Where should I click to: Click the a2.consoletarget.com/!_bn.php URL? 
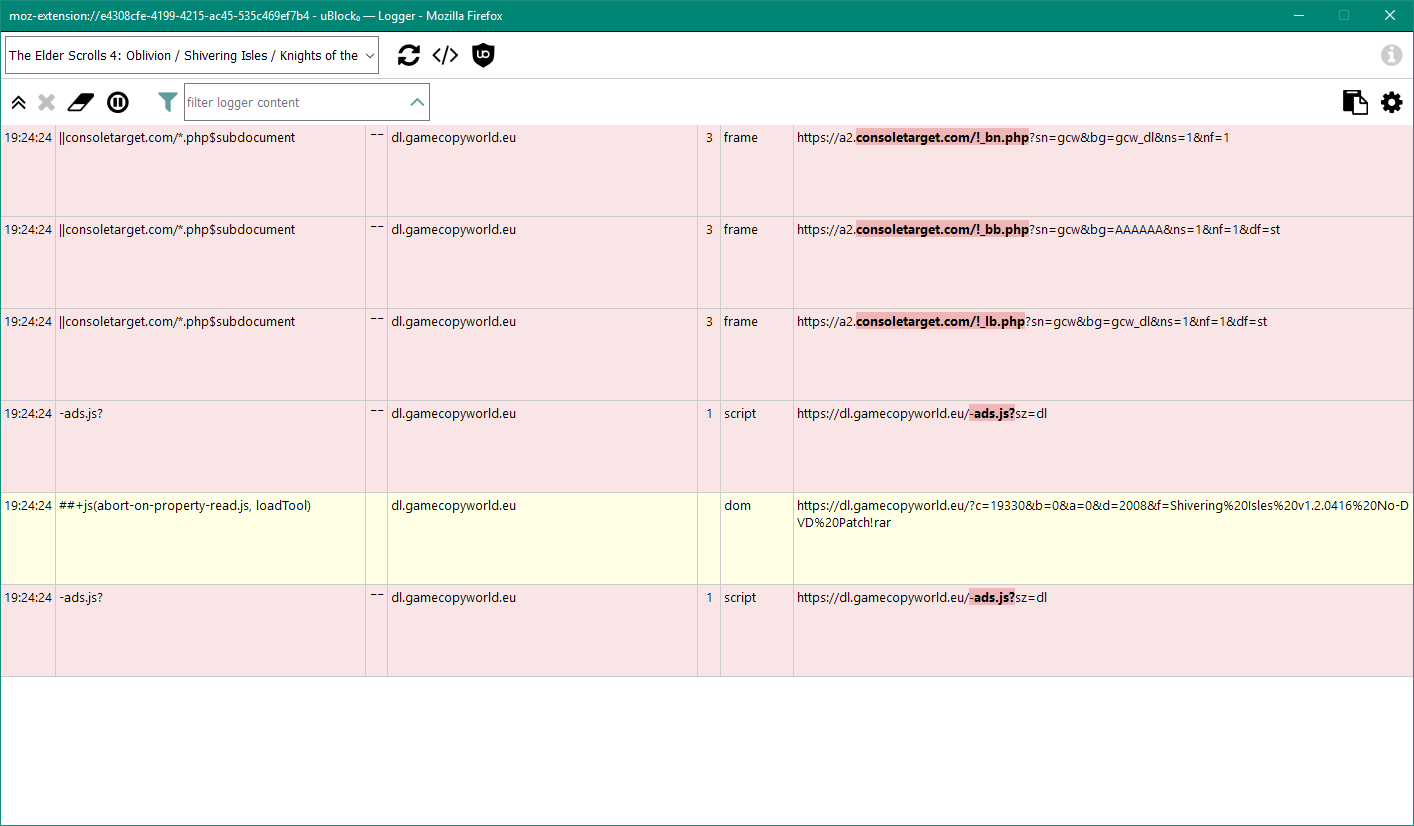coord(1013,138)
